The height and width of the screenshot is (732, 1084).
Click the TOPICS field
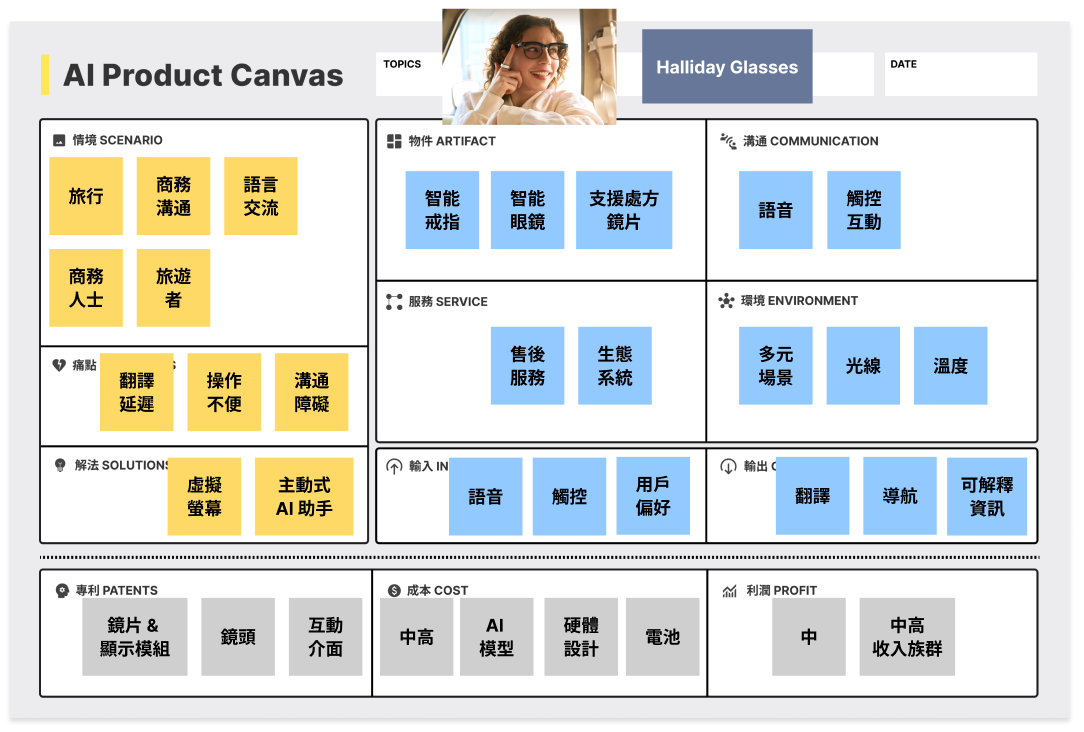coord(409,74)
